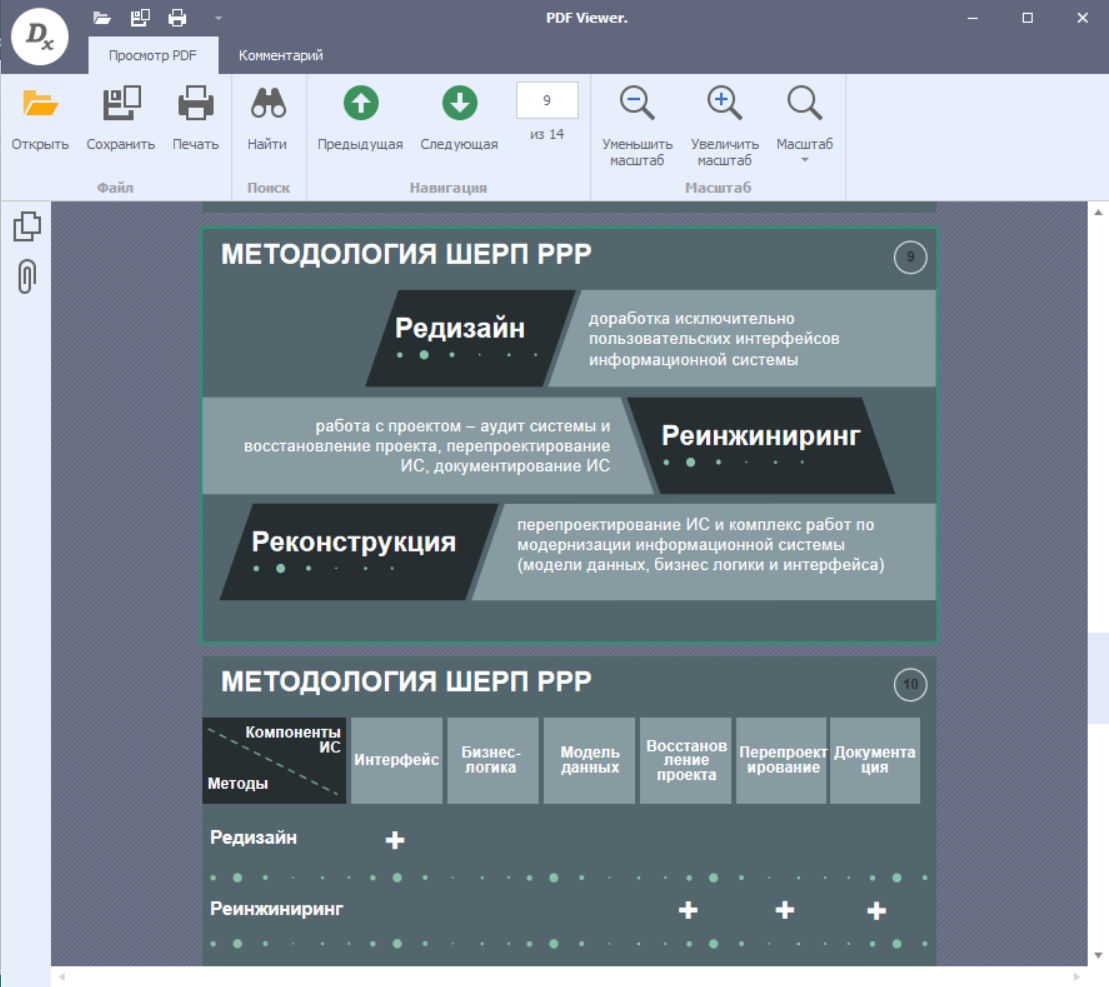The height and width of the screenshot is (987, 1109).
Task: Click the Print icon in ribbon
Action: click(x=195, y=104)
